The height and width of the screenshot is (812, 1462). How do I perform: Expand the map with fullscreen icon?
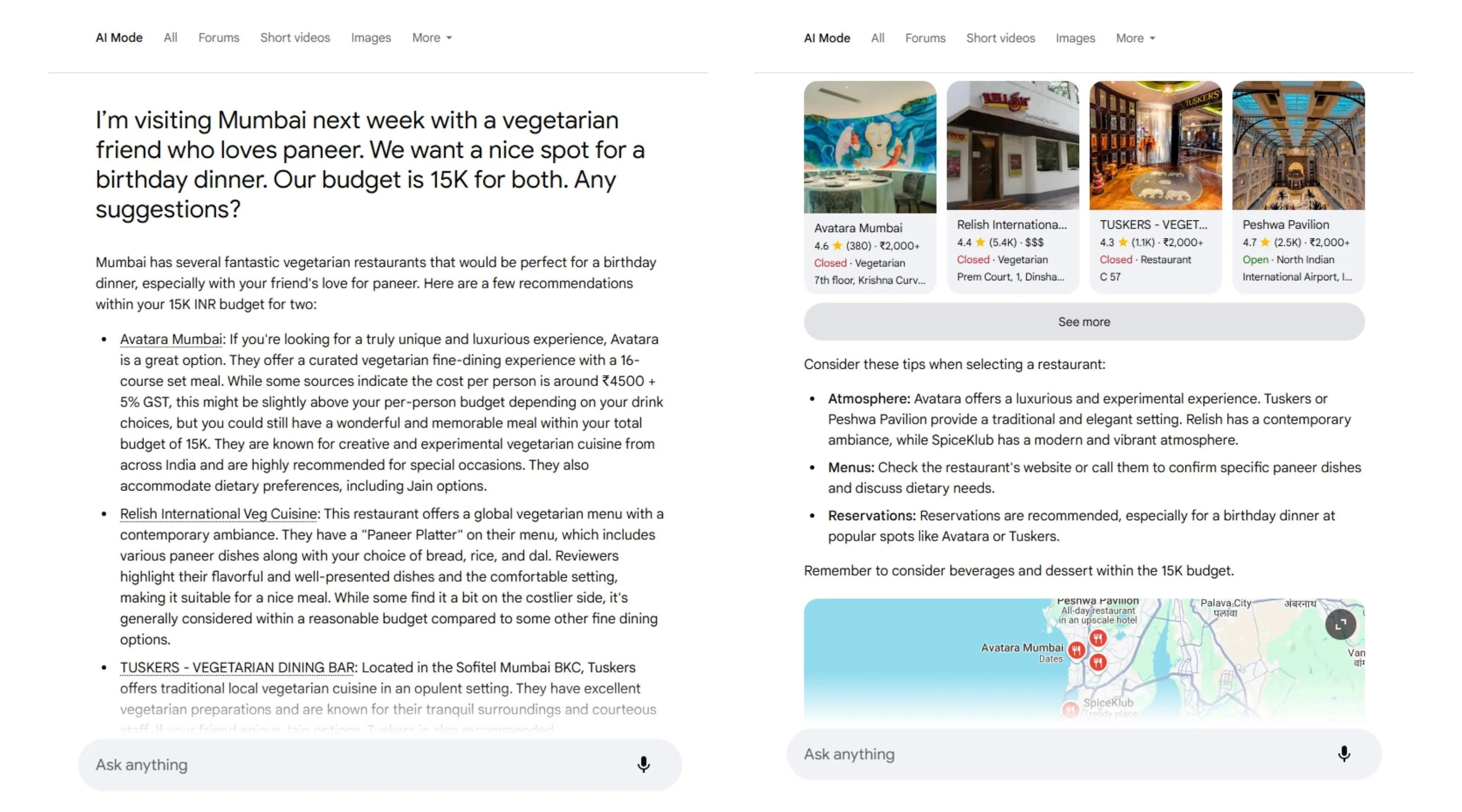pyautogui.click(x=1340, y=624)
